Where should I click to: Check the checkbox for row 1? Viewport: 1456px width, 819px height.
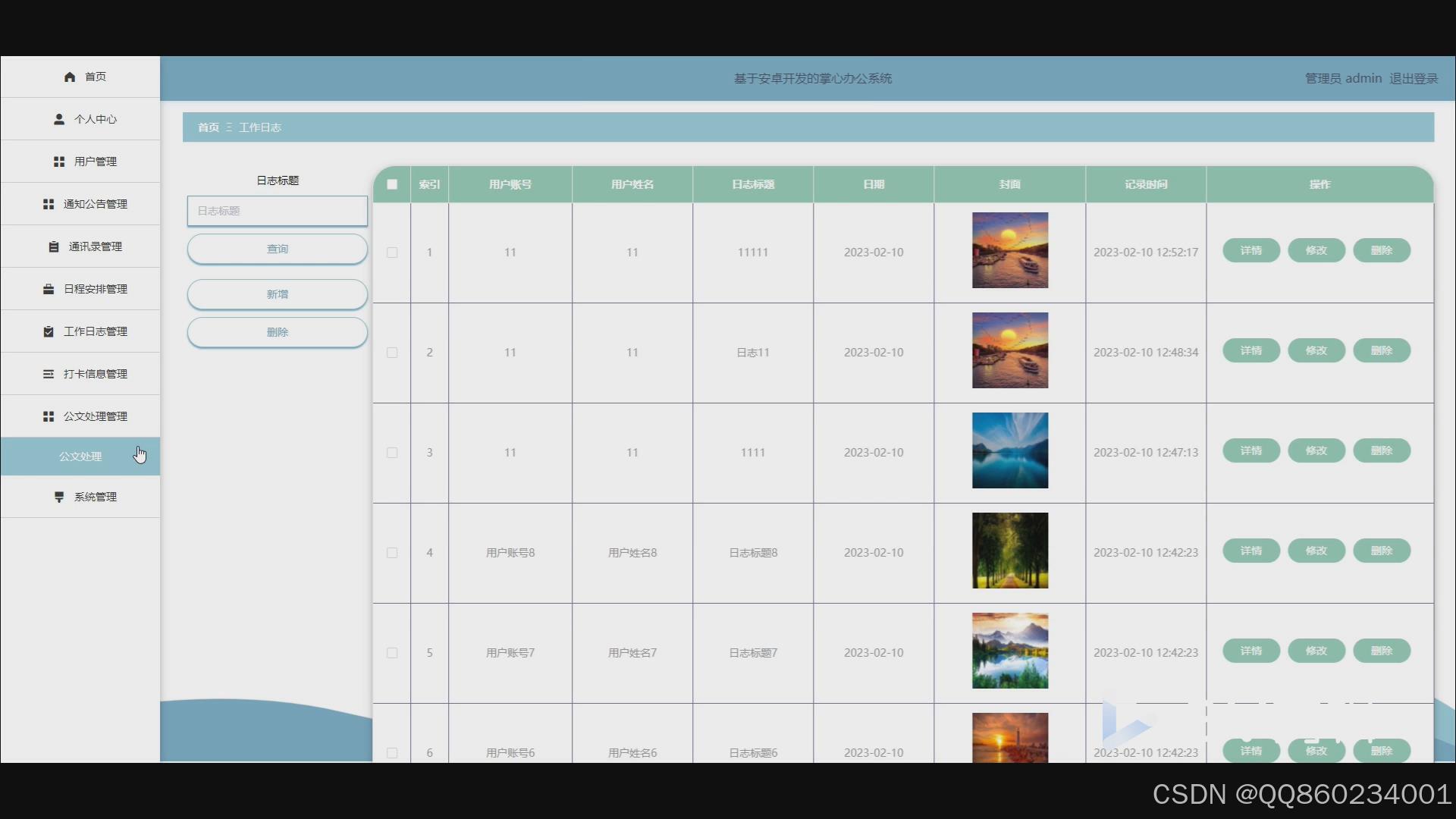click(392, 253)
